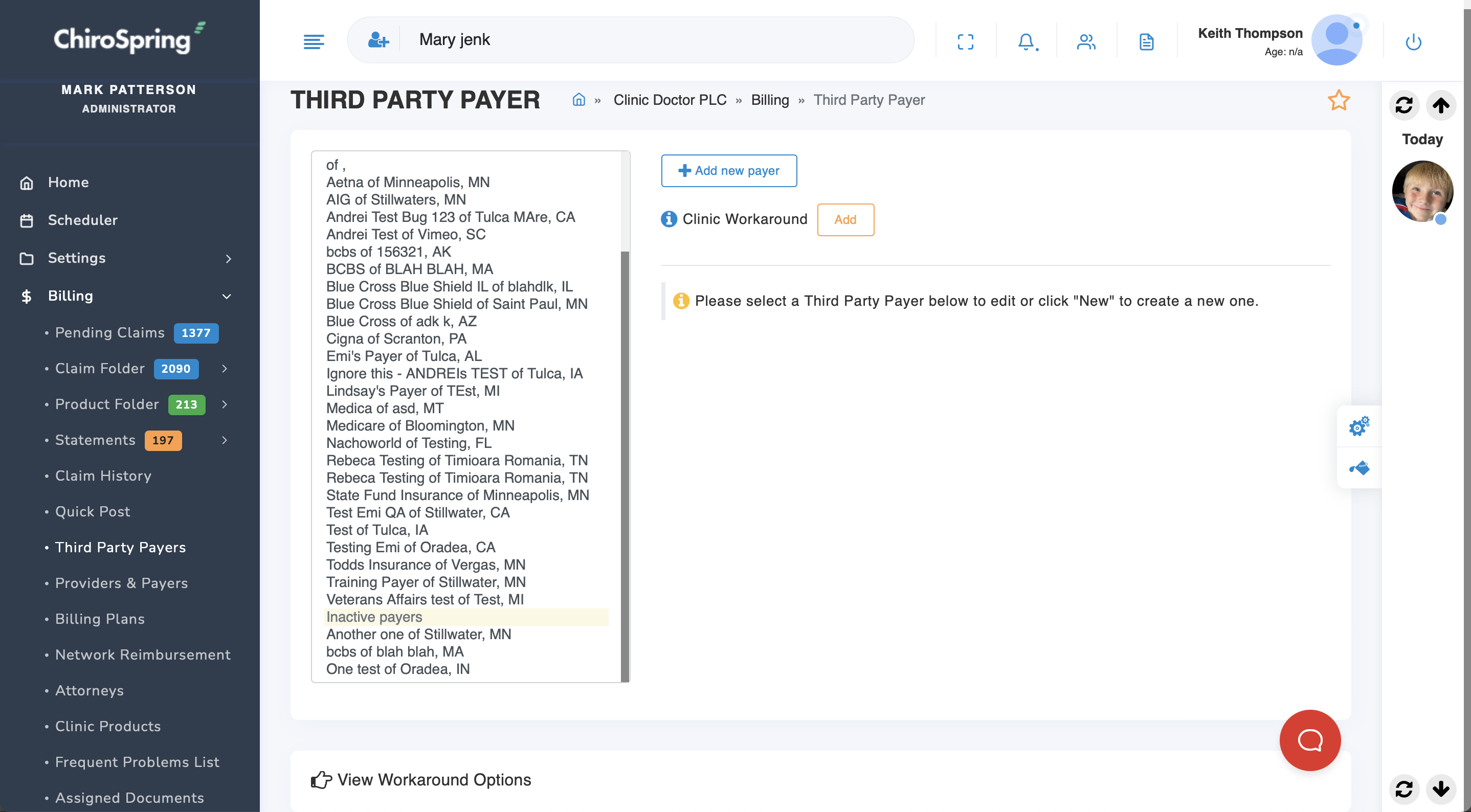
Task: Toggle the favorites star on Third Party Payer
Action: [1339, 101]
